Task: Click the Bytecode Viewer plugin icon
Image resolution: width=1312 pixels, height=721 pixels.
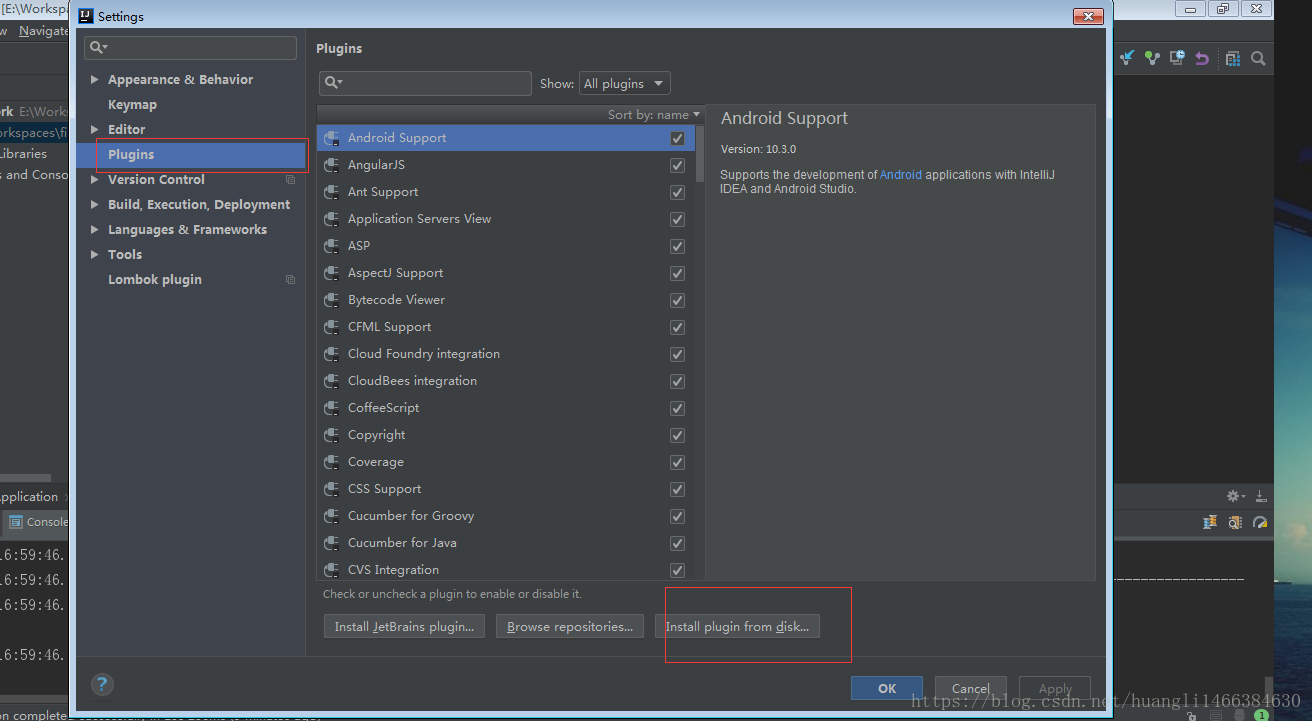Action: click(332, 300)
